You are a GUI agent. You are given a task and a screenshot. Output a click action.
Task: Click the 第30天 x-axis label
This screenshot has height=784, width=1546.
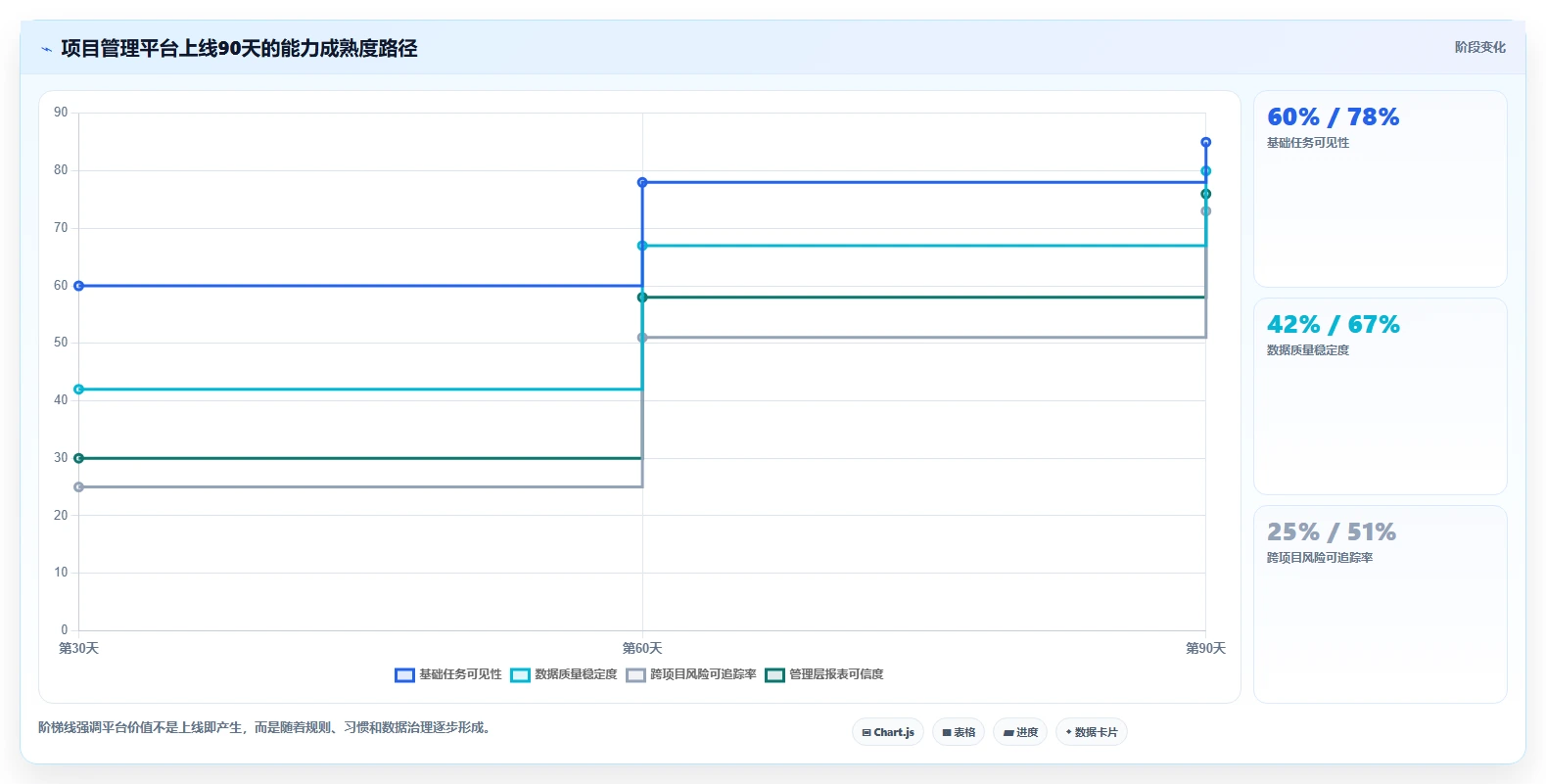pos(78,648)
